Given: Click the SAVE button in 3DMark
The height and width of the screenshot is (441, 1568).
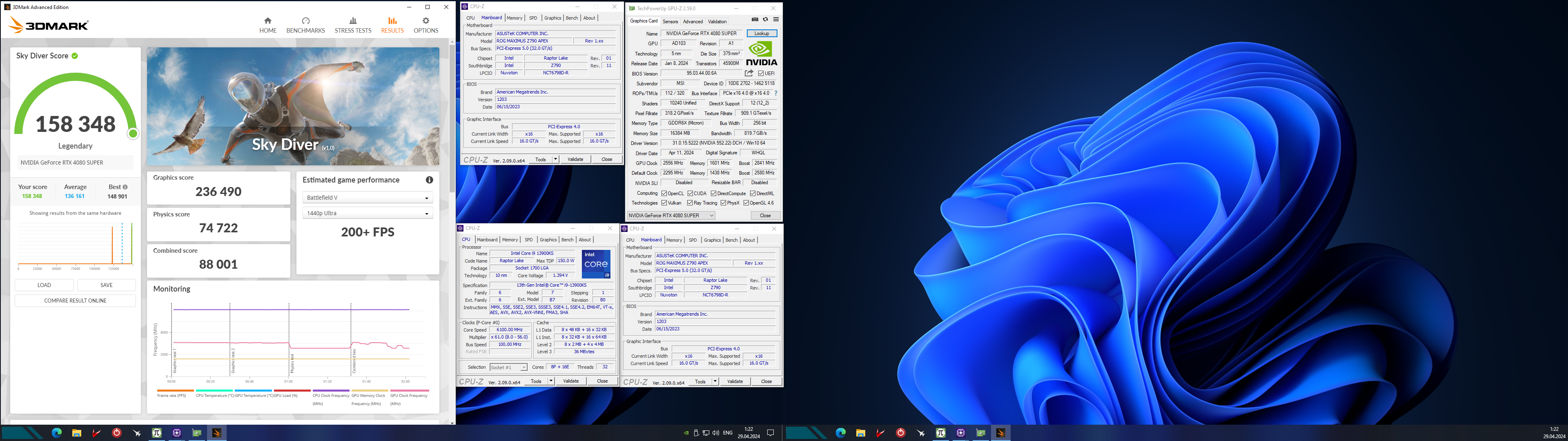Looking at the screenshot, I should coord(107,285).
